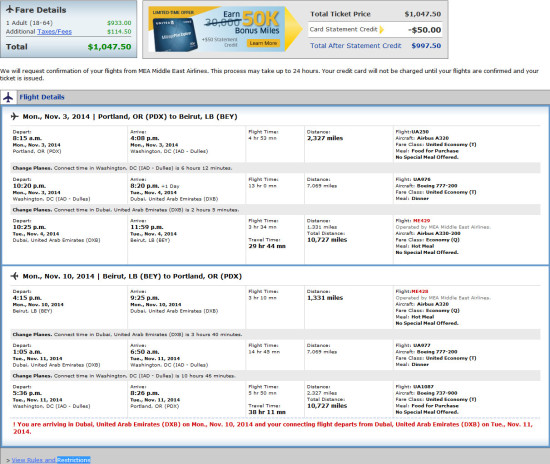Screen dimensions: 550x464
Task: Click the return plane icon for Nov. 10 flight
Action: [14, 276]
